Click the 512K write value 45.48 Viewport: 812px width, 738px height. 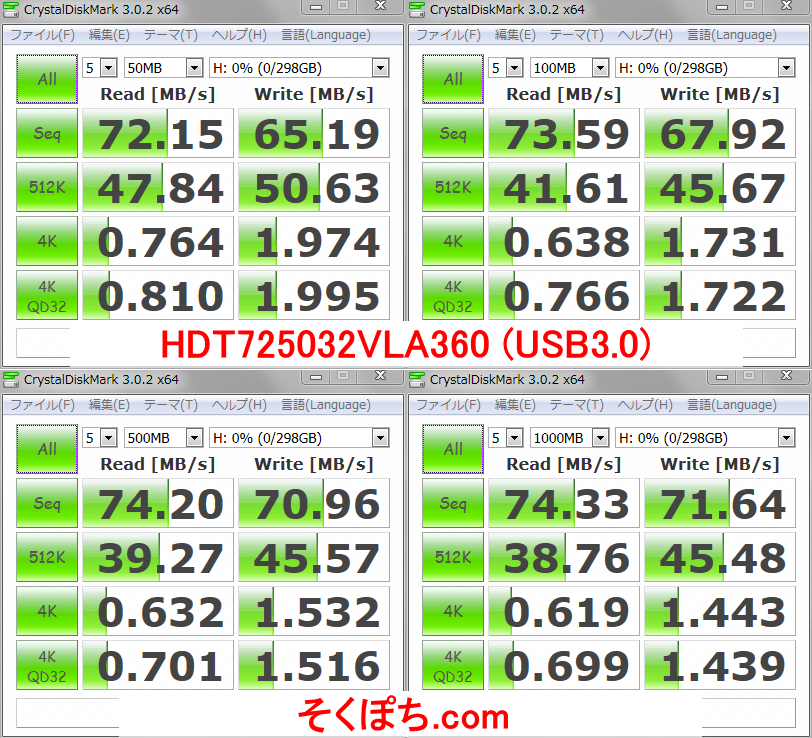point(720,557)
